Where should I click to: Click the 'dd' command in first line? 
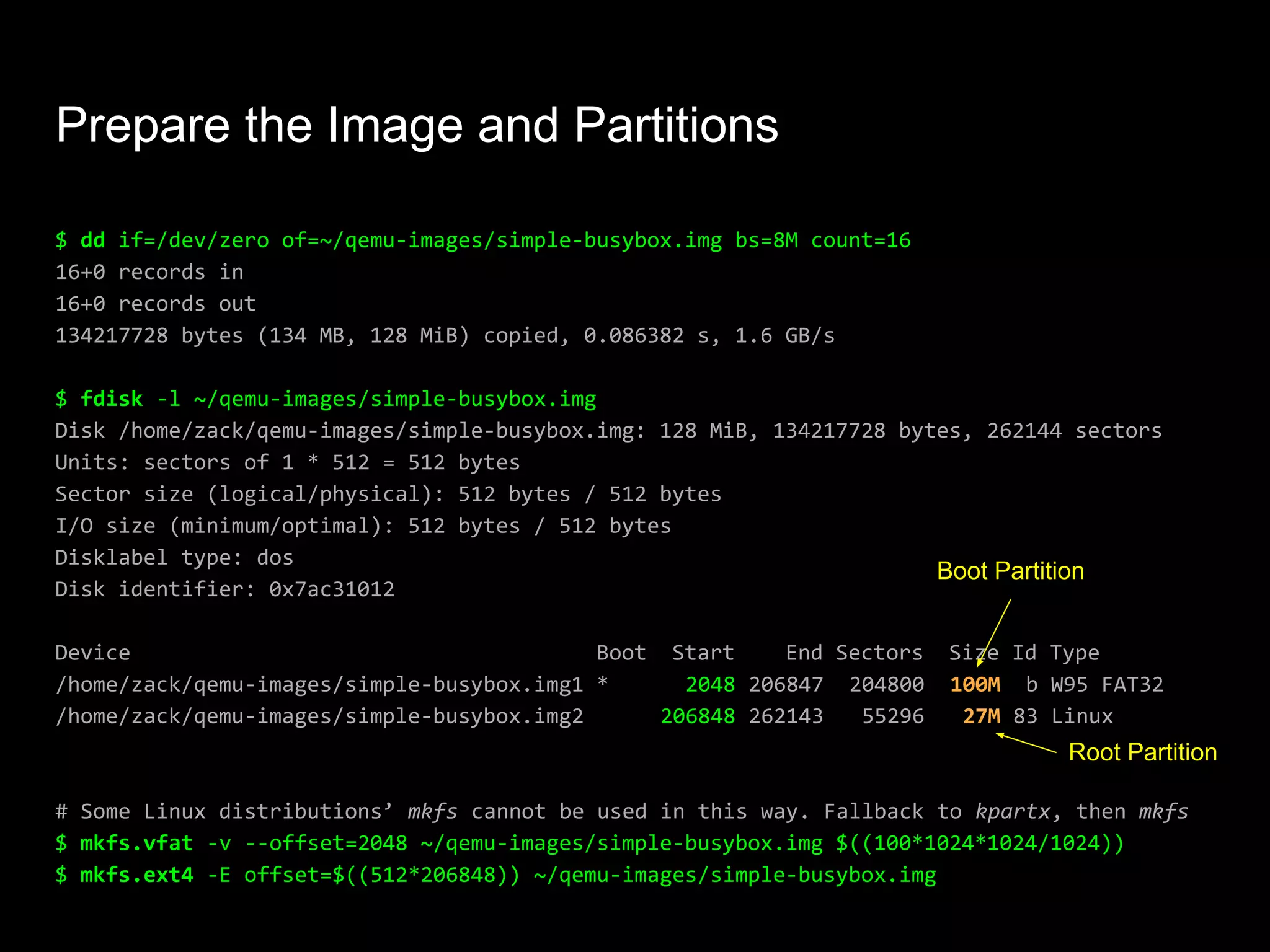click(x=92, y=240)
